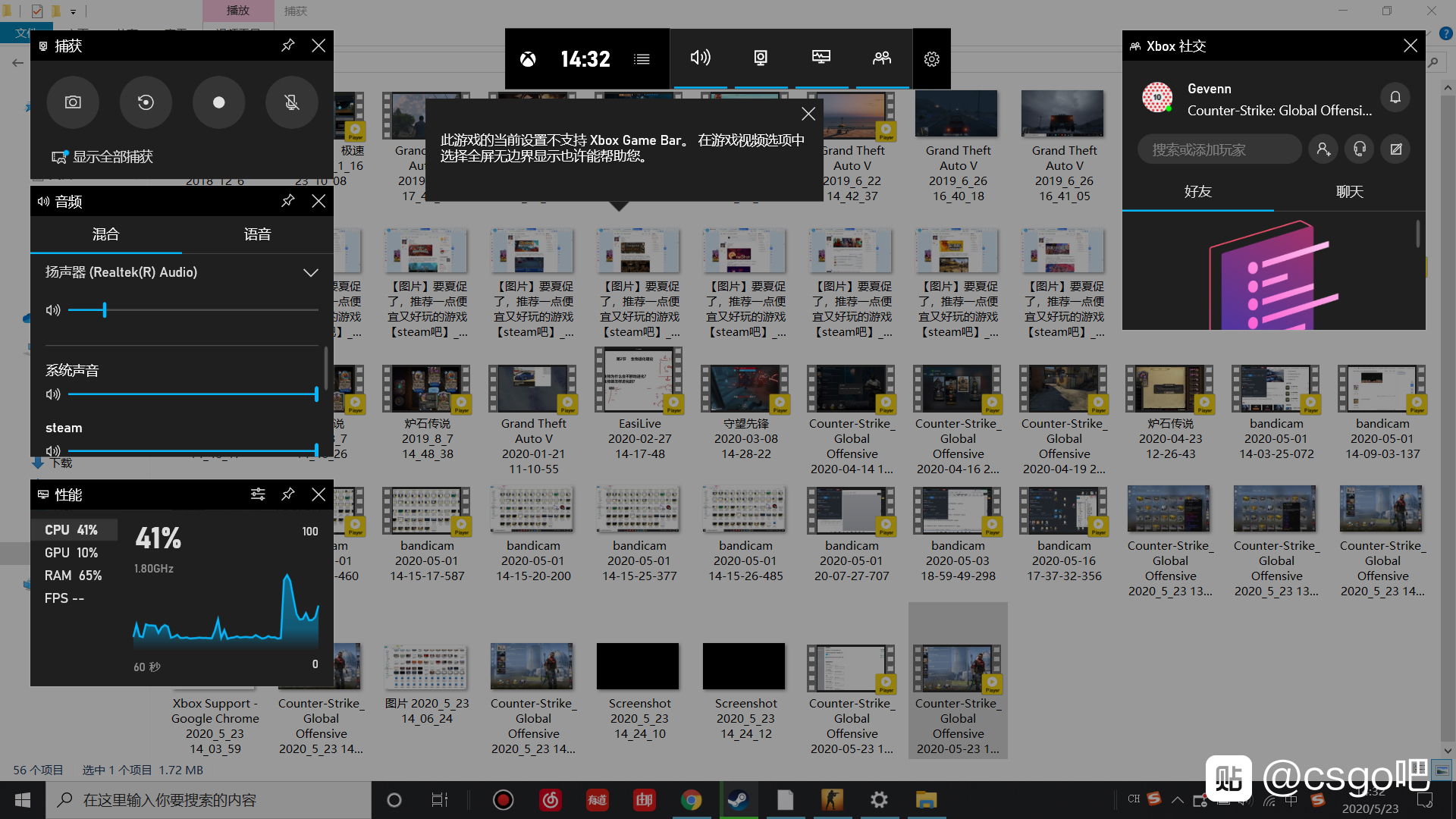Viewport: 1456px width, 819px height.
Task: Record the last 30 seconds
Action: (146, 102)
